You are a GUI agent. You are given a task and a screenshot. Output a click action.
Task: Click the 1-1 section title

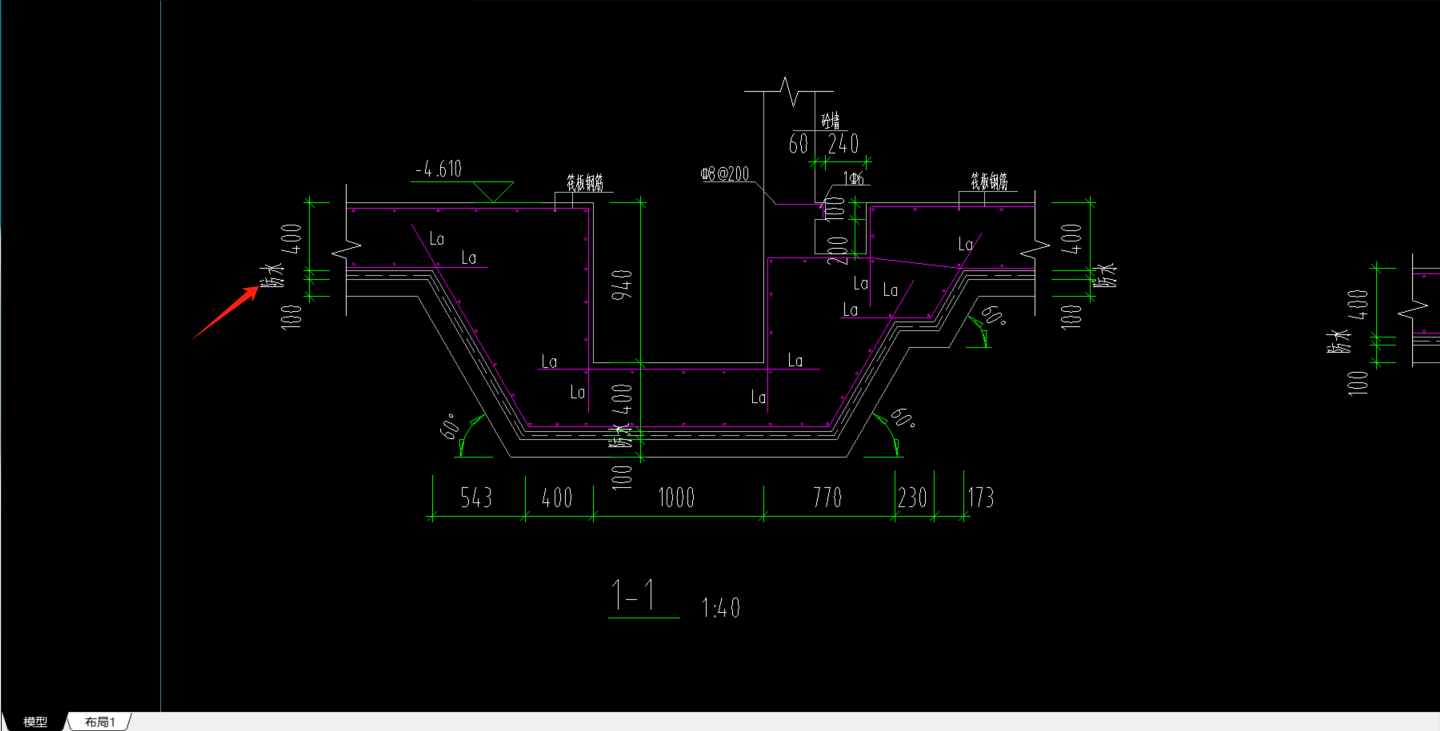pyautogui.click(x=633, y=595)
